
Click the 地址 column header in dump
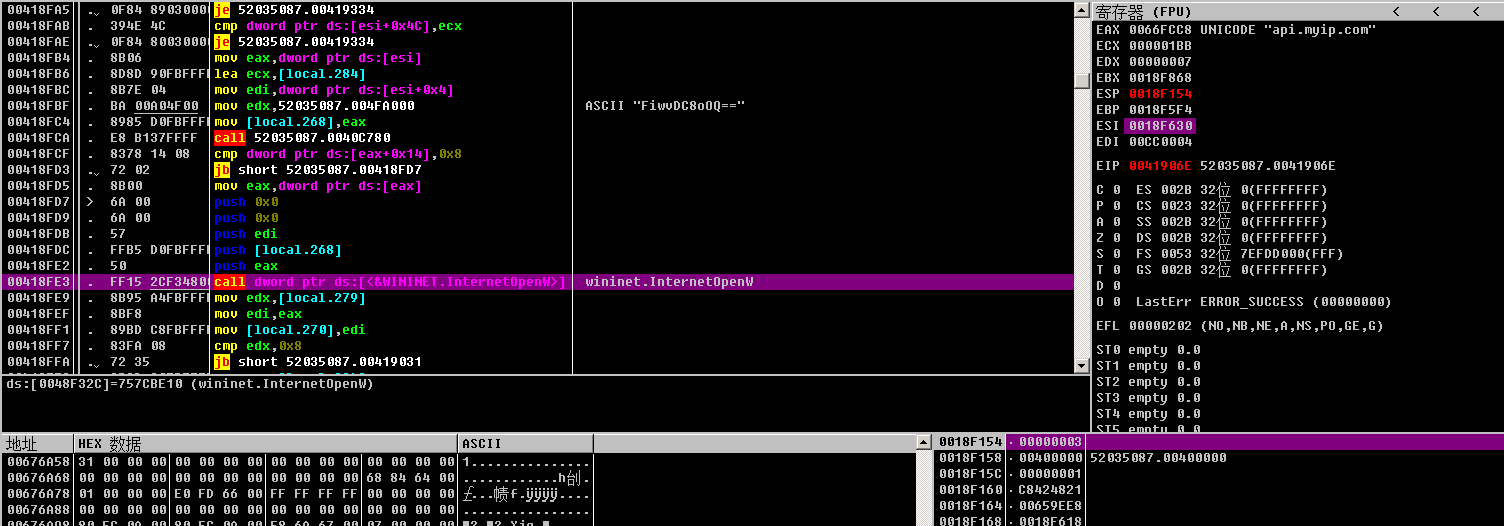(x=22, y=443)
